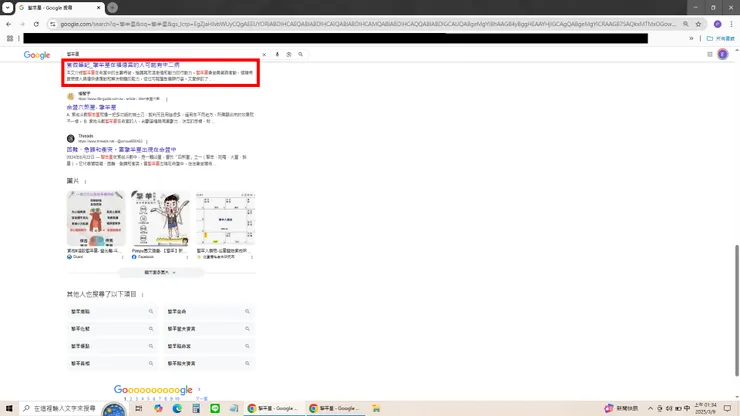Open options next to 其他人也搜尋了以下項目

point(143,295)
